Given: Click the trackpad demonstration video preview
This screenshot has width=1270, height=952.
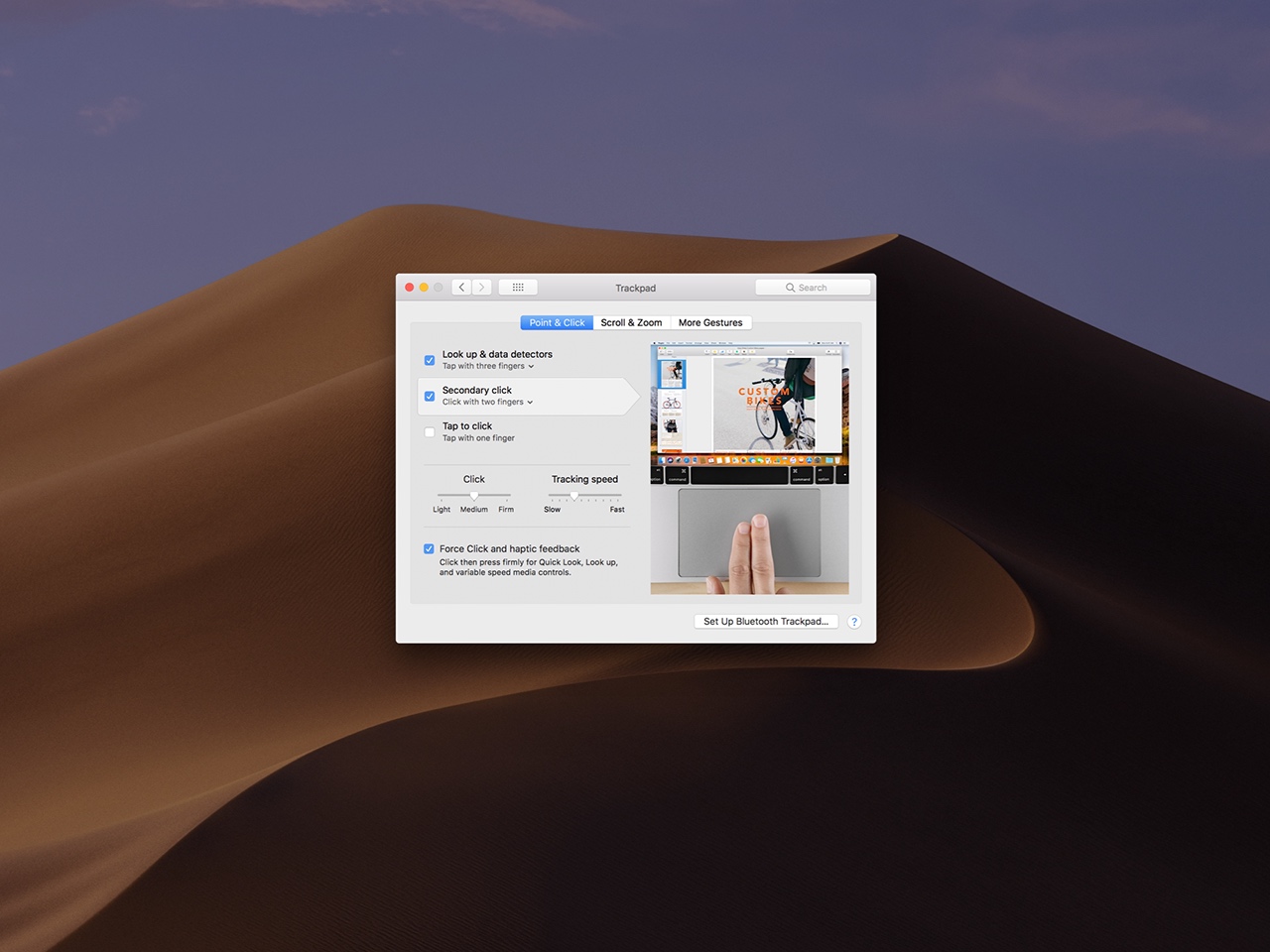Looking at the screenshot, I should pos(749,466).
